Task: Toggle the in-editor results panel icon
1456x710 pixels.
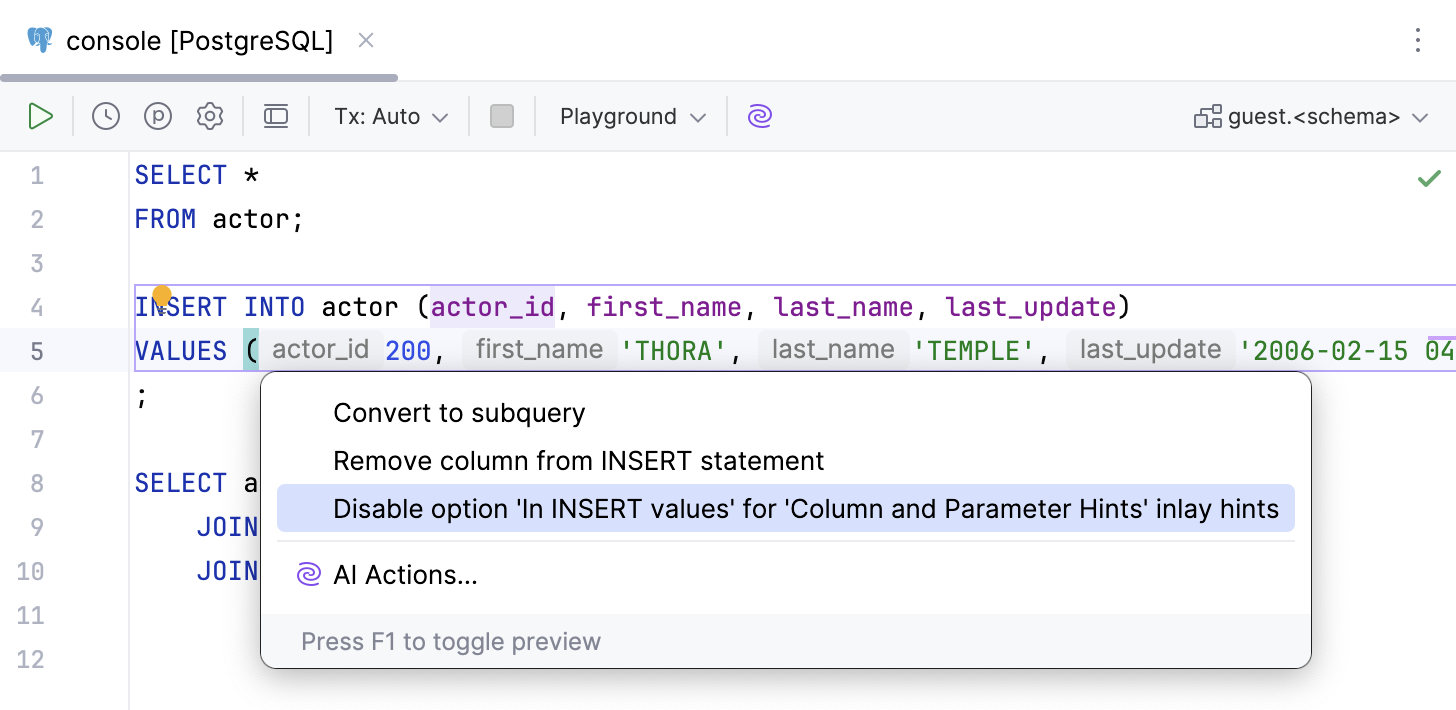Action: (x=276, y=115)
